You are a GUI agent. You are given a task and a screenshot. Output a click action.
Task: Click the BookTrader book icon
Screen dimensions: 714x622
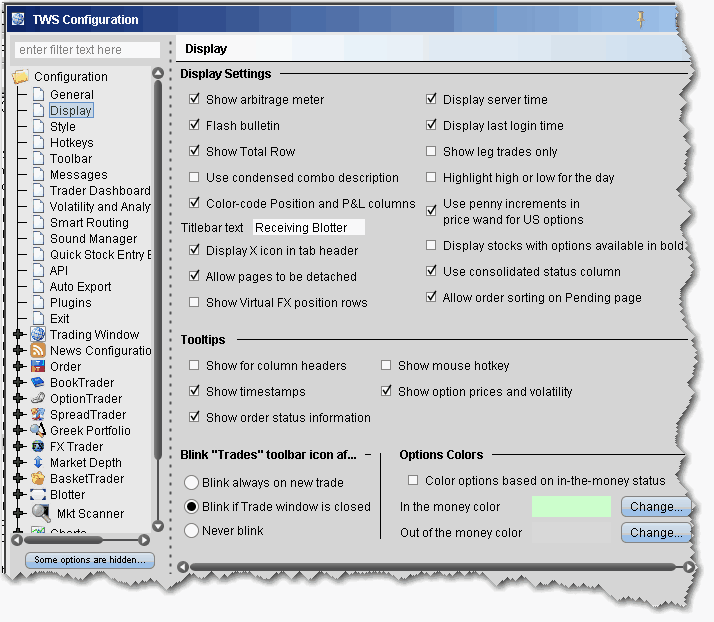click(x=38, y=382)
